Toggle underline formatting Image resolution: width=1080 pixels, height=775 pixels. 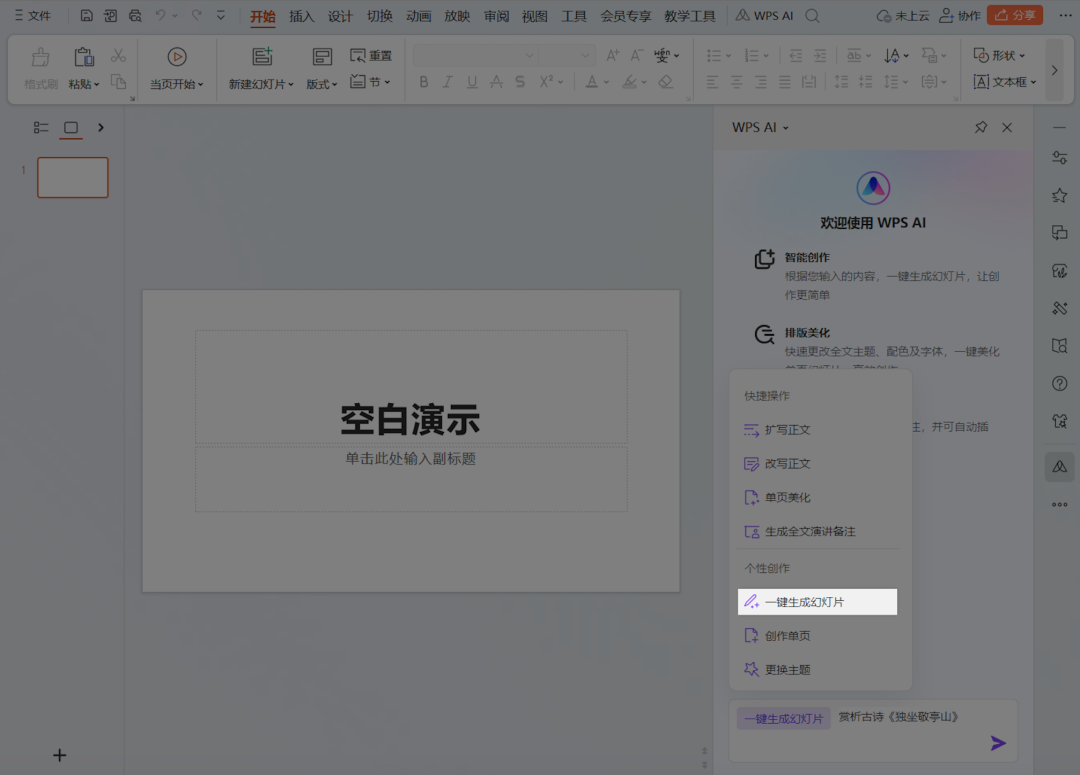point(470,81)
